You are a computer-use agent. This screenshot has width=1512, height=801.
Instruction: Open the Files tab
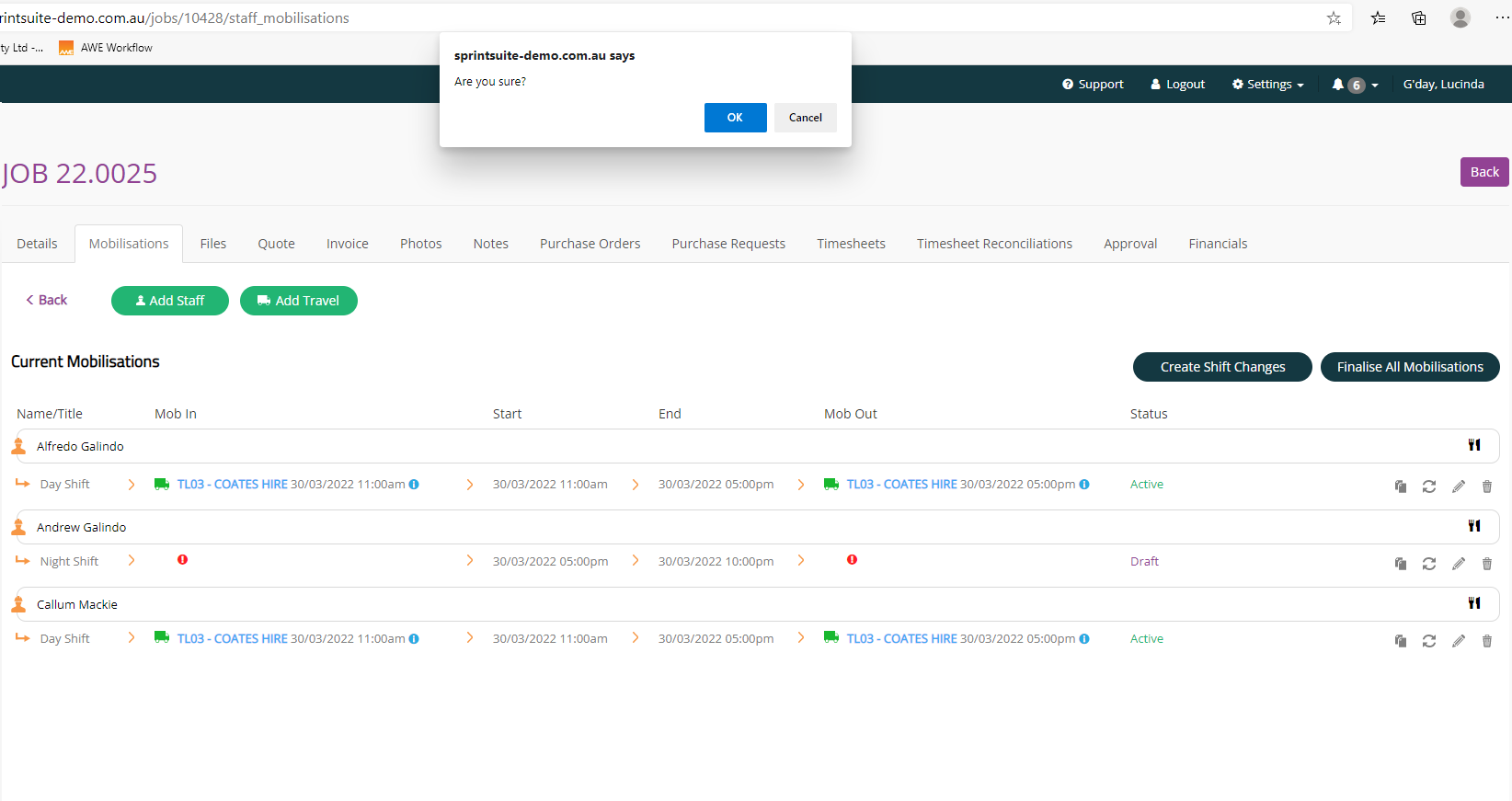[x=212, y=244]
